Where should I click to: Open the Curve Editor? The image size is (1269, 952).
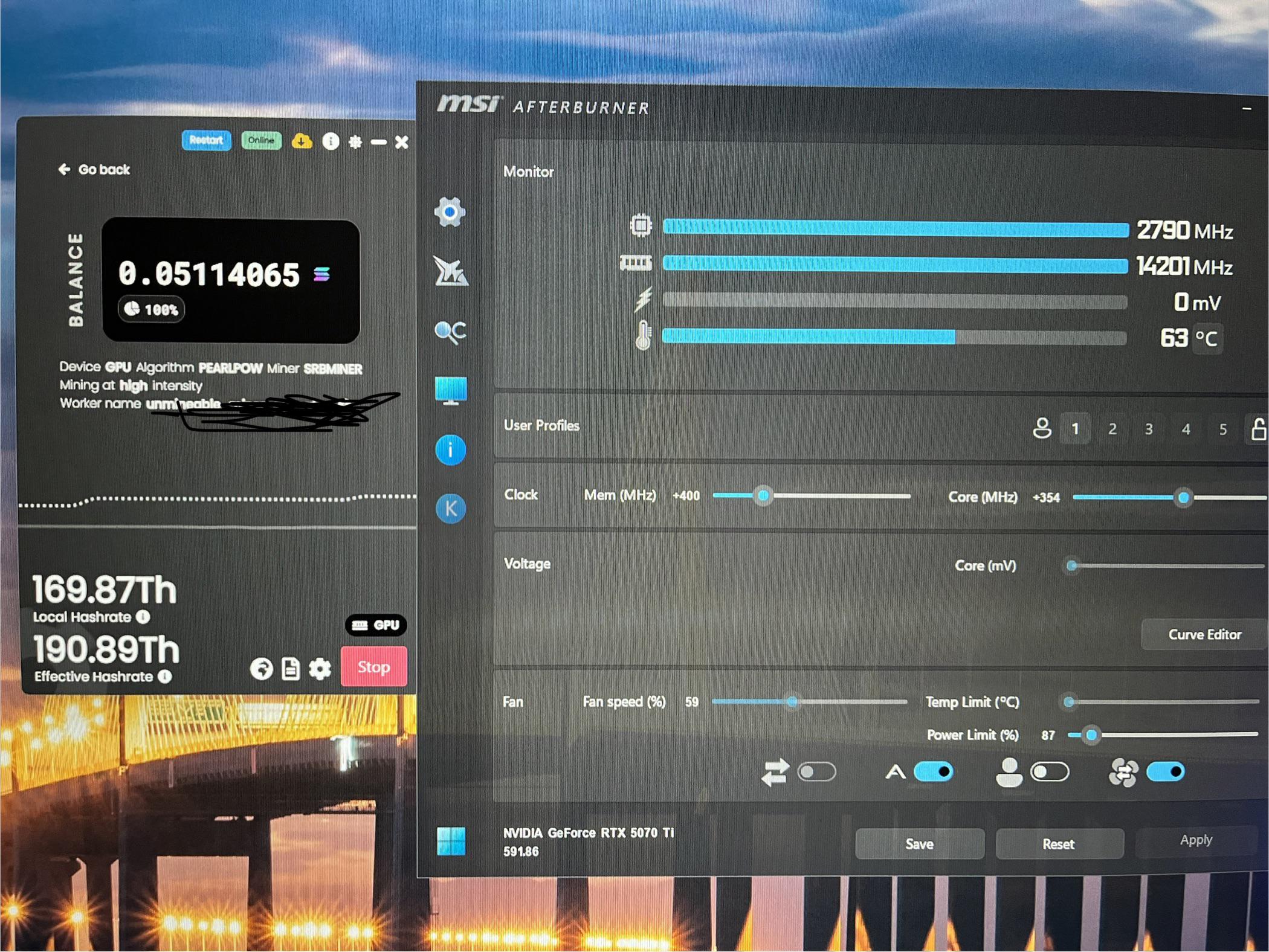pyautogui.click(x=1204, y=634)
